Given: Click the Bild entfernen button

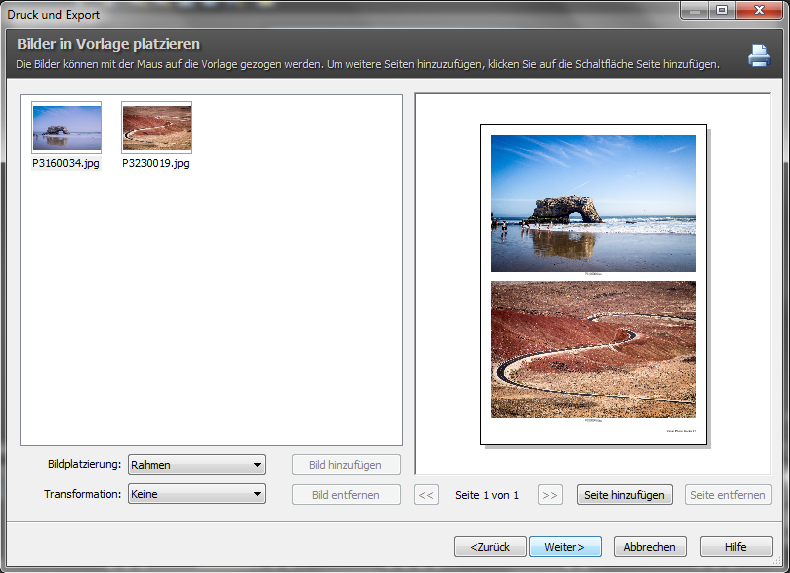Looking at the screenshot, I should pyautogui.click(x=346, y=495).
